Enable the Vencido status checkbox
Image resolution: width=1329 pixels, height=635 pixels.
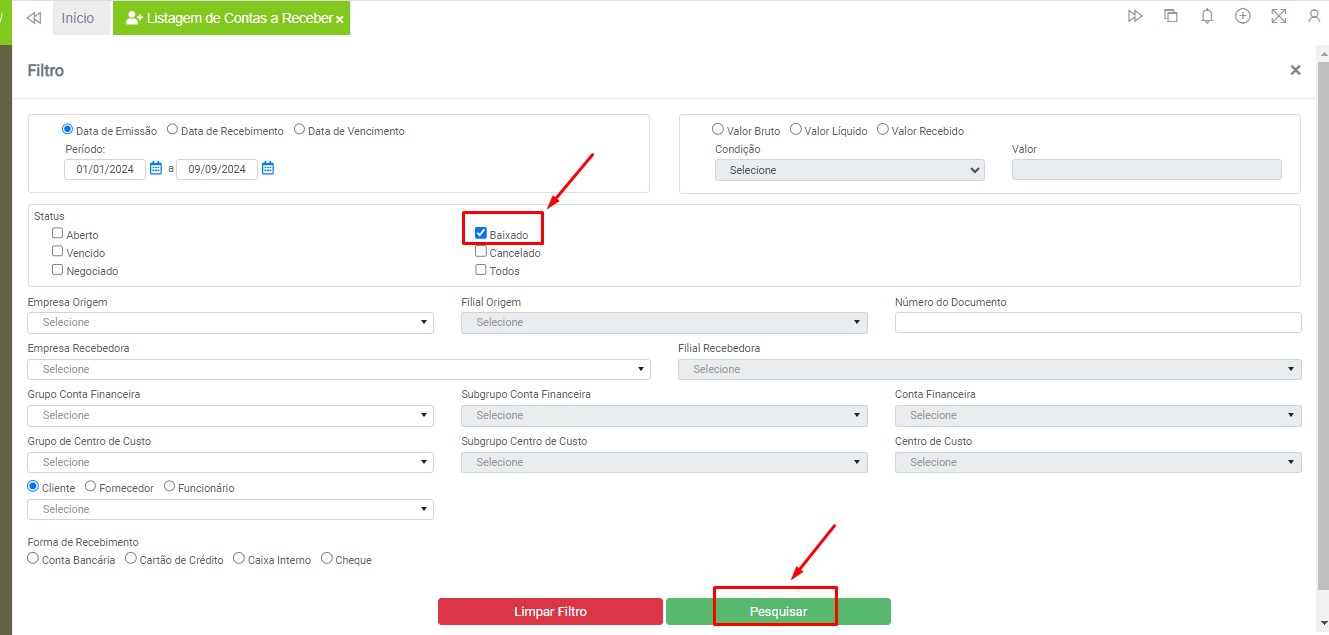(x=58, y=252)
